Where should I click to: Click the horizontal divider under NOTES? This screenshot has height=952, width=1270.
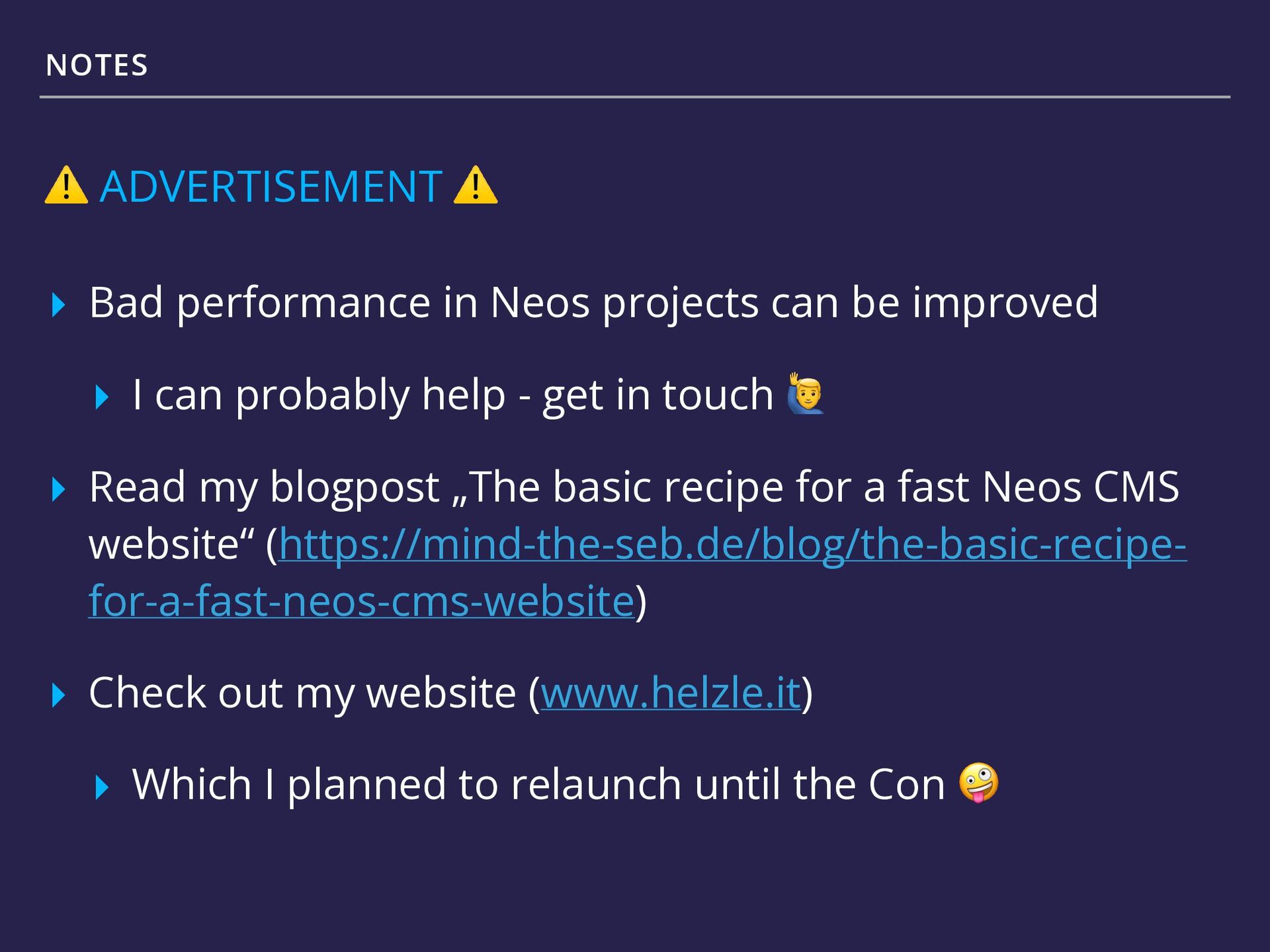point(635,97)
